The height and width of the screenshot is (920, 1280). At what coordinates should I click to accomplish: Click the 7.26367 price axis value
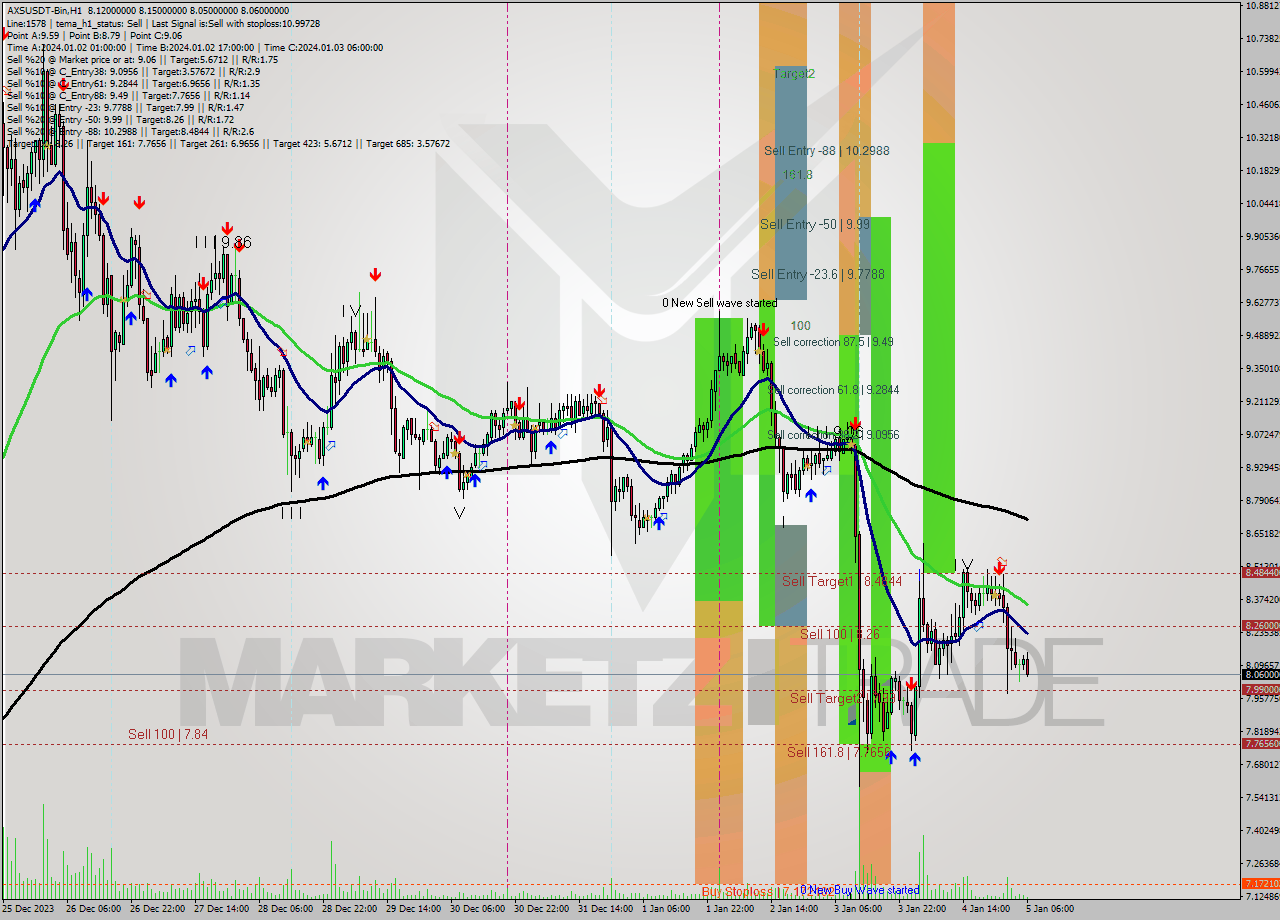click(1262, 863)
